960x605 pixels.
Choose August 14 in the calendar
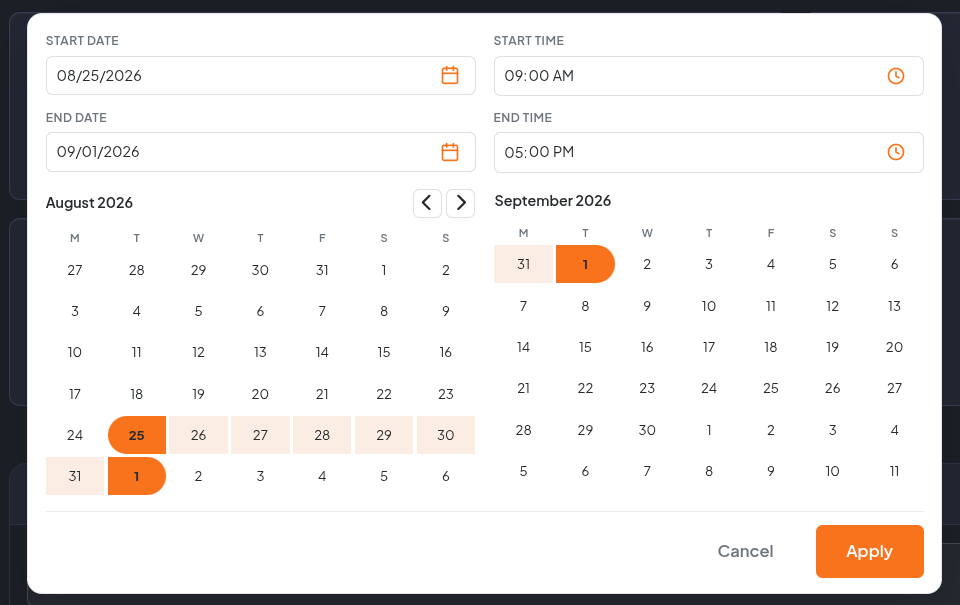tap(322, 352)
